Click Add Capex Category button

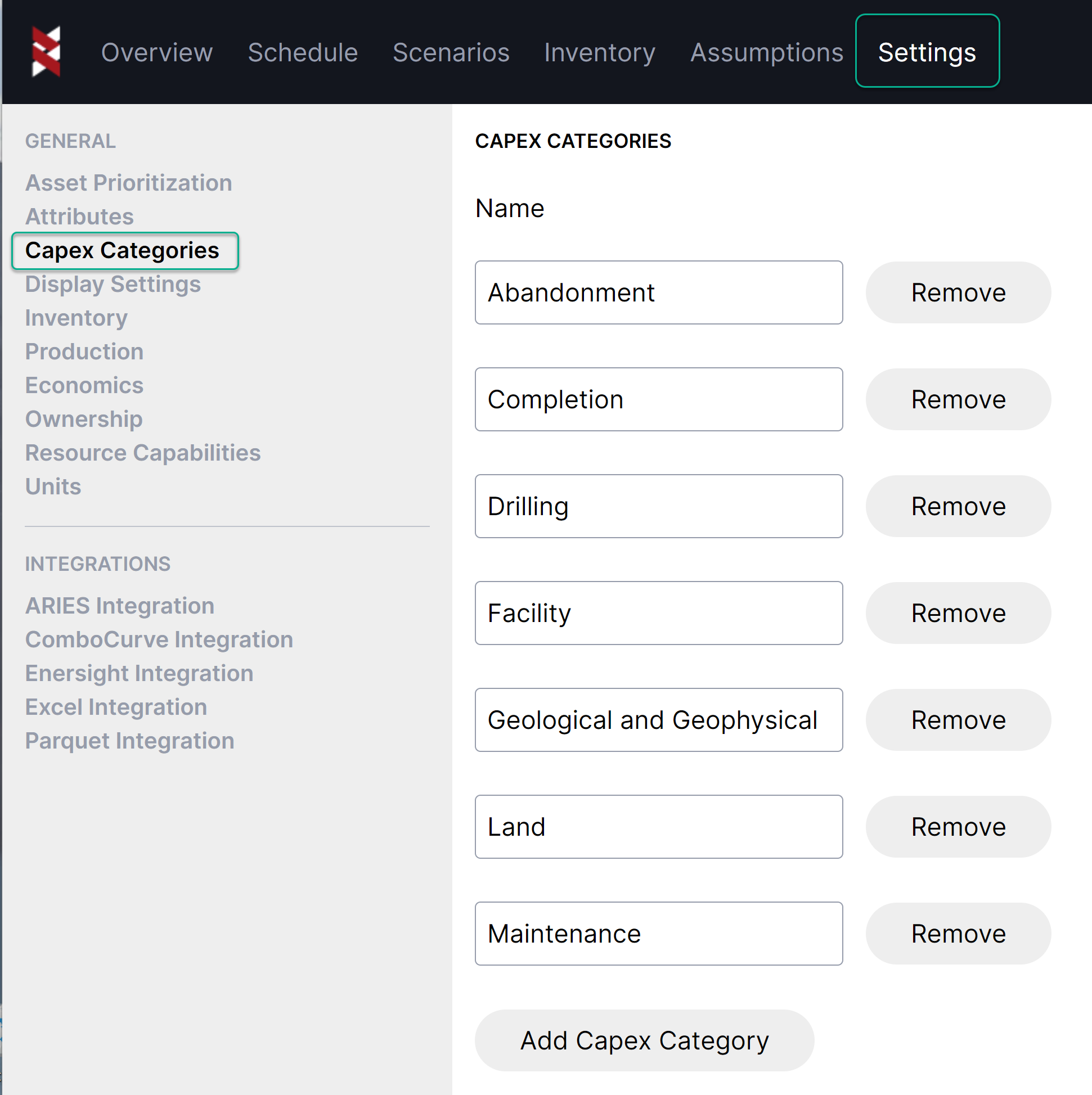tap(644, 1040)
